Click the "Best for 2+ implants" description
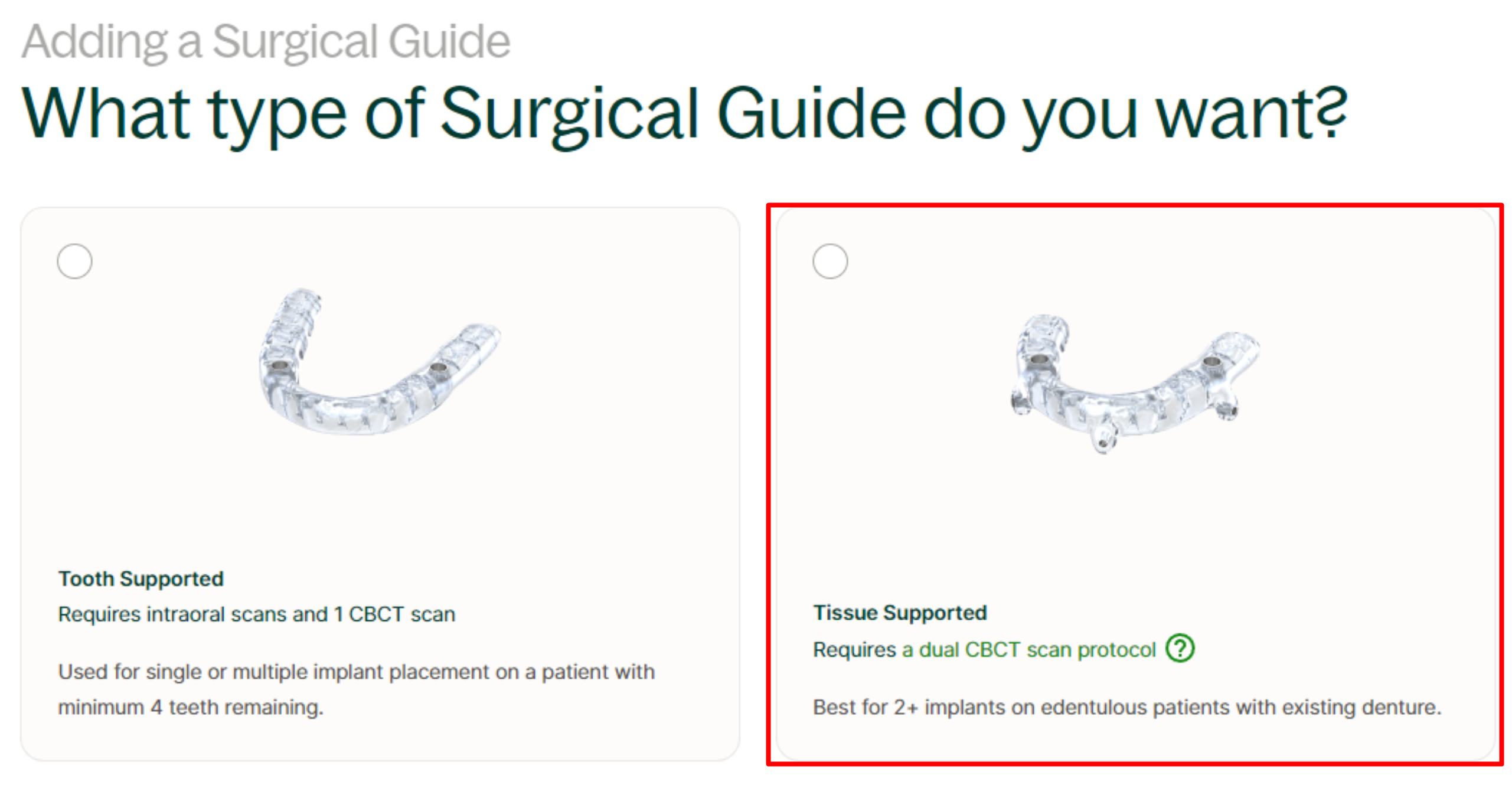This screenshot has height=795, width=1512. coord(1126,706)
